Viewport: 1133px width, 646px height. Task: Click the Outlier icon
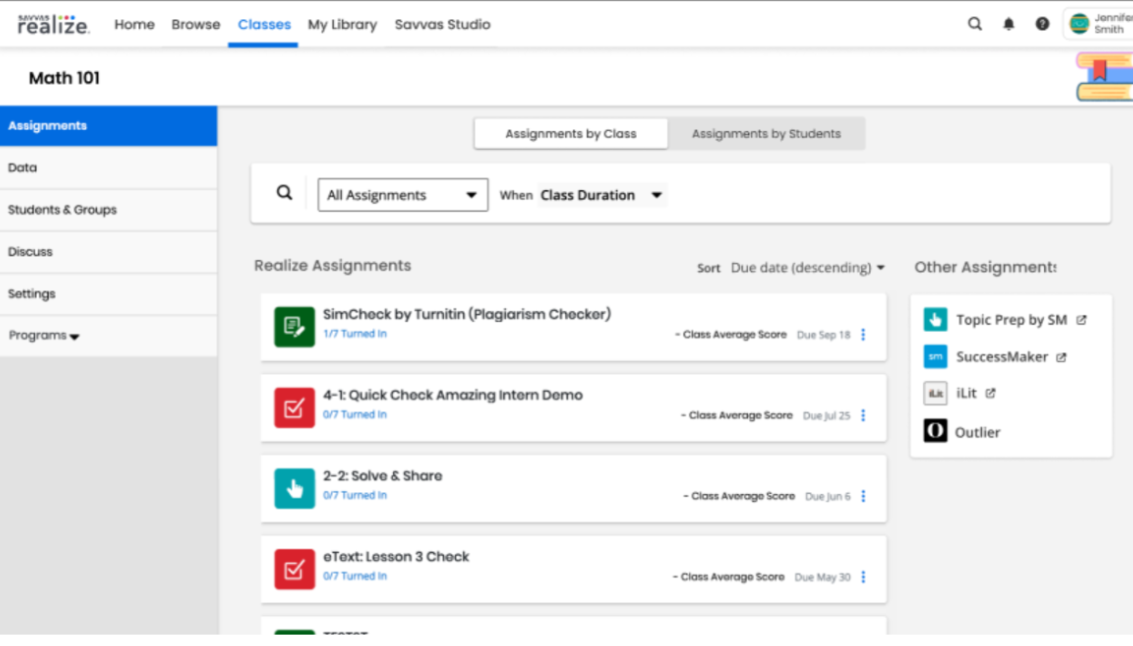click(935, 431)
